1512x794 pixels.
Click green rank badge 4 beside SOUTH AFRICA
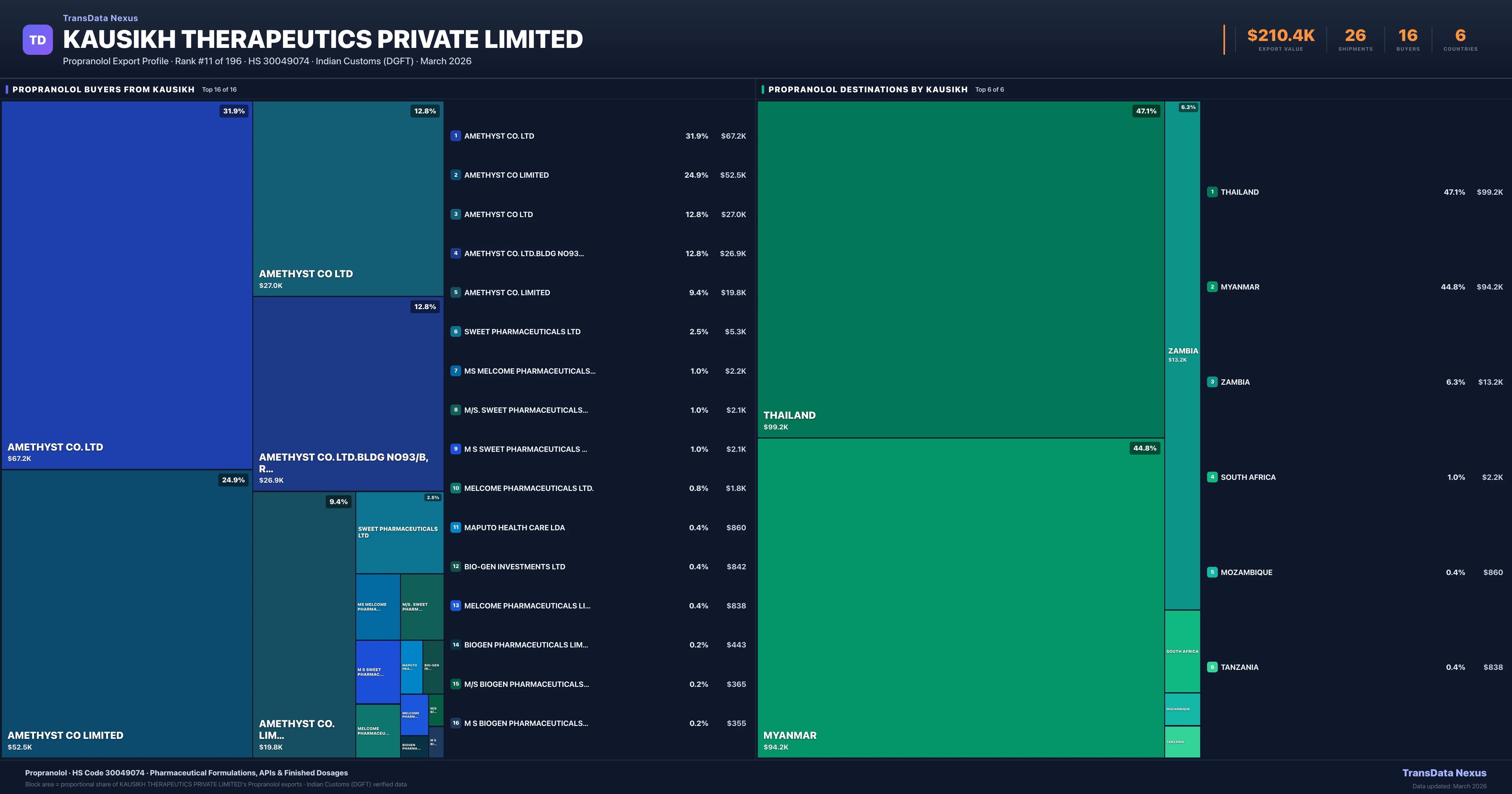[x=1212, y=477]
